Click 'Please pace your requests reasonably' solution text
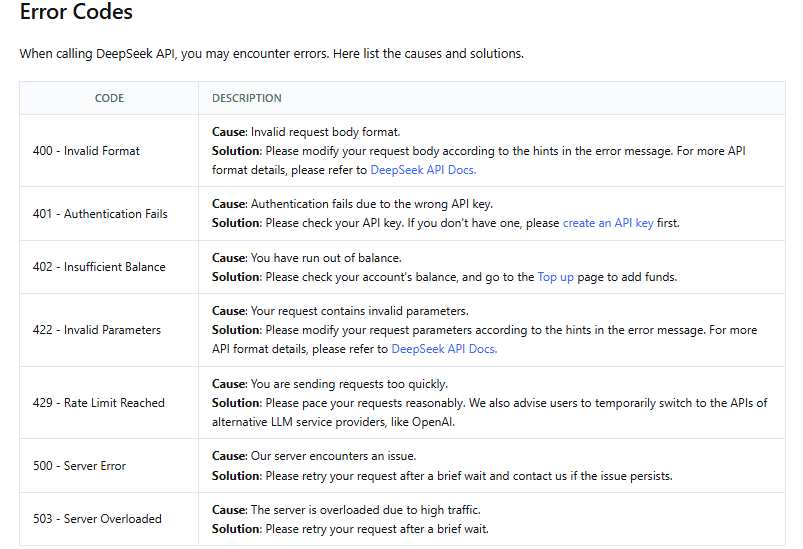Image resolution: width=803 pixels, height=549 pixels. tap(365, 404)
